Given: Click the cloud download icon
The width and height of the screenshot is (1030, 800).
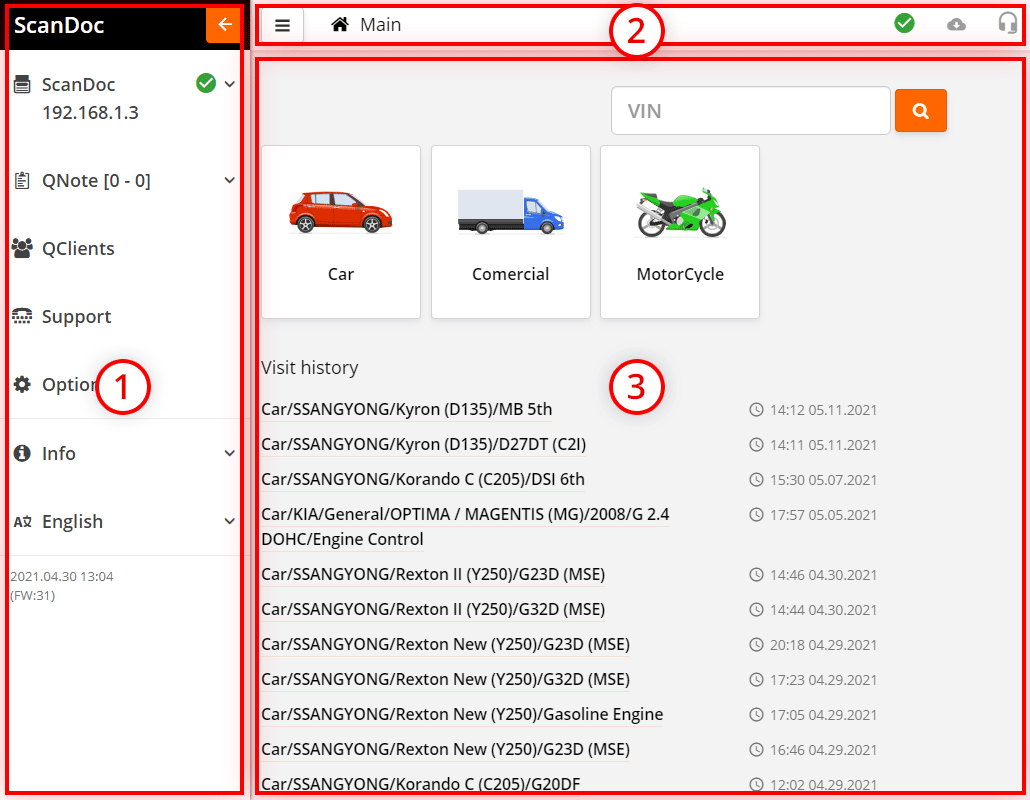Looking at the screenshot, I should 955,22.
